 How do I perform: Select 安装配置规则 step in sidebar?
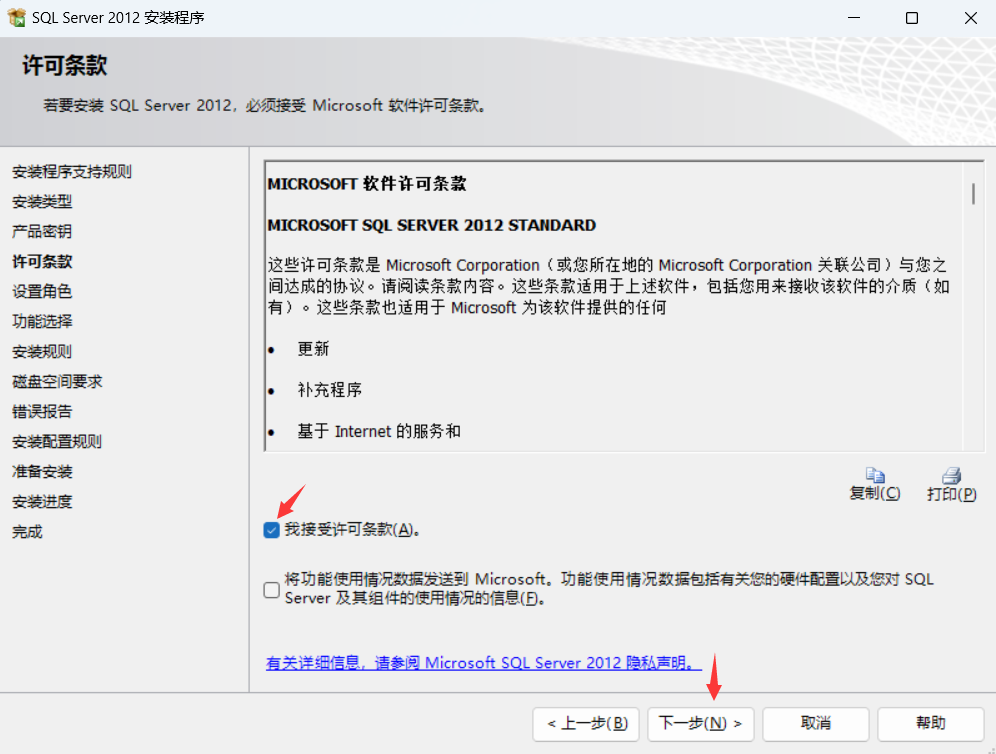57,441
